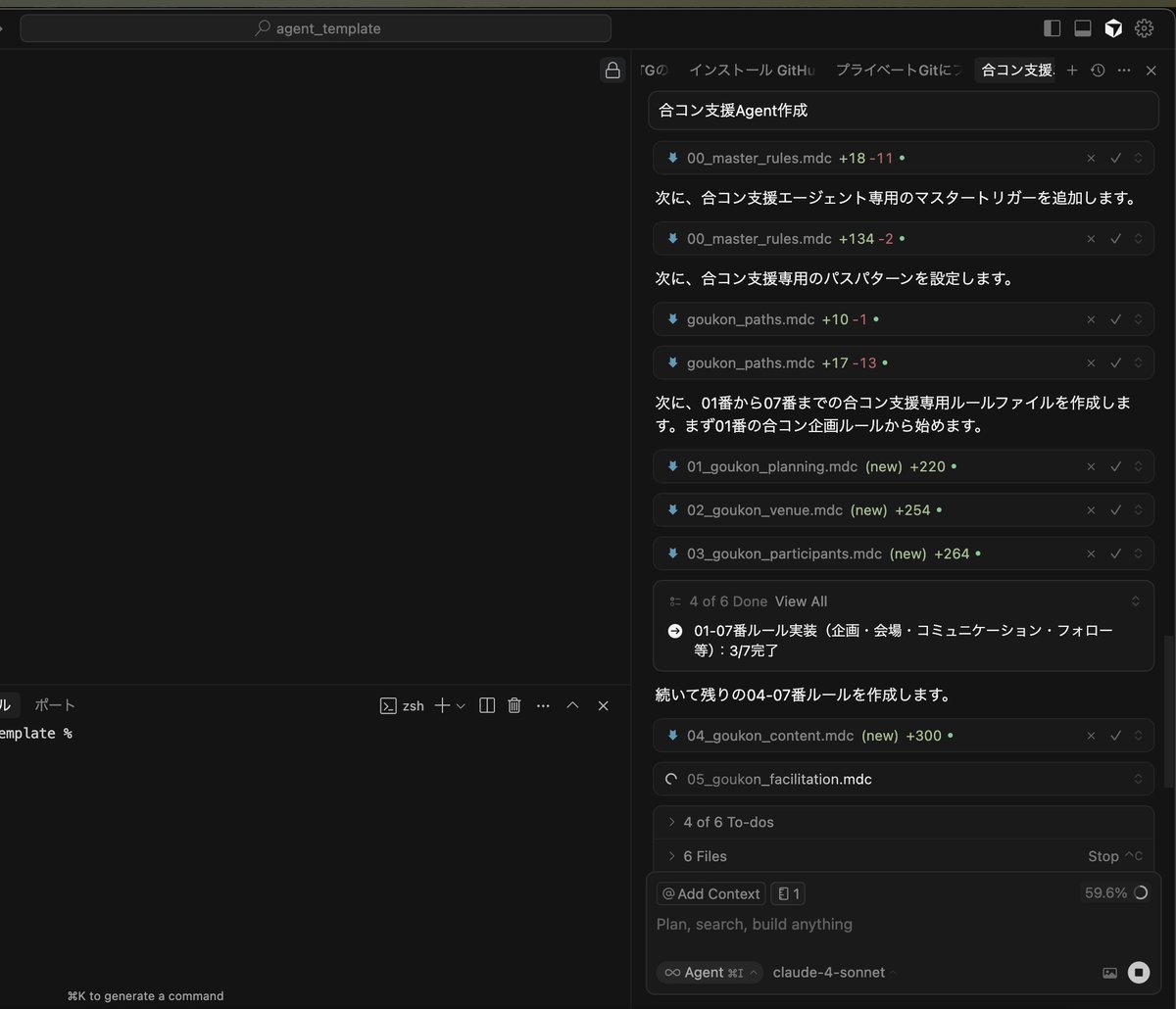Viewport: 1176px width, 1009px height.
Task: Open settings with the gear icon
Action: pos(1144,28)
